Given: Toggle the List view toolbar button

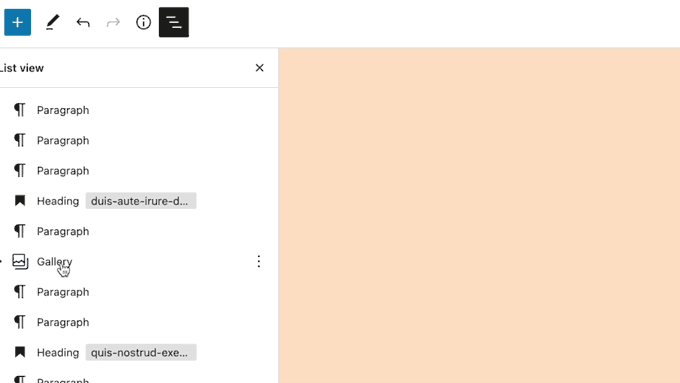Looking at the screenshot, I should [x=174, y=22].
